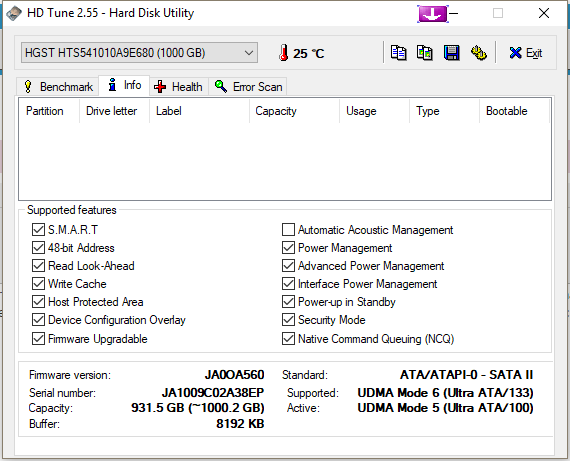Toggle the Write Cache checkbox
The width and height of the screenshot is (570, 461).
tap(38, 284)
